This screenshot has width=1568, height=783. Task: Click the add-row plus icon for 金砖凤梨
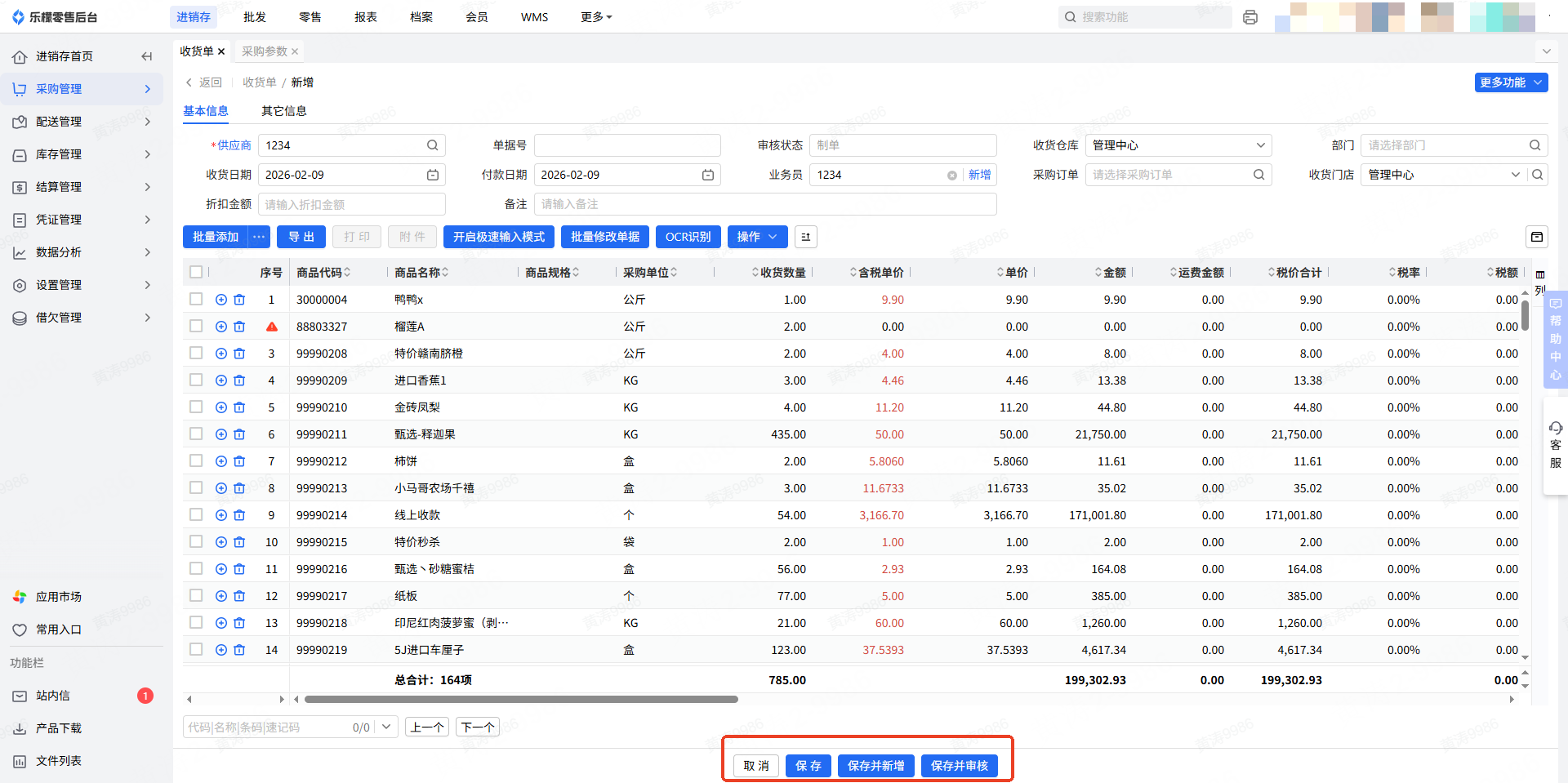[221, 407]
